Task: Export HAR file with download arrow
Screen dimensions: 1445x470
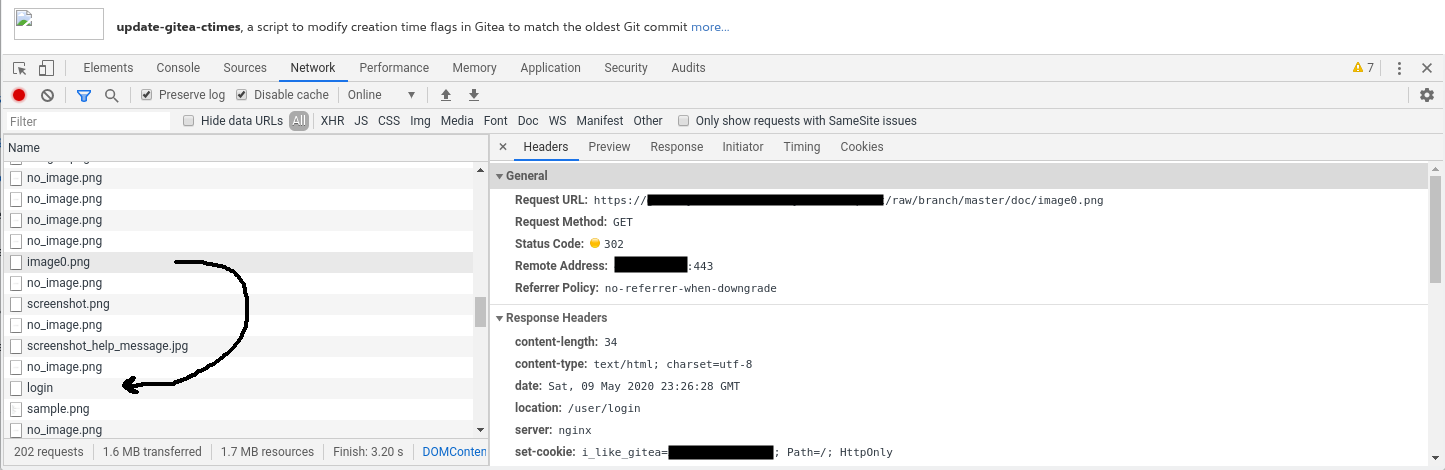Action: tap(474, 95)
